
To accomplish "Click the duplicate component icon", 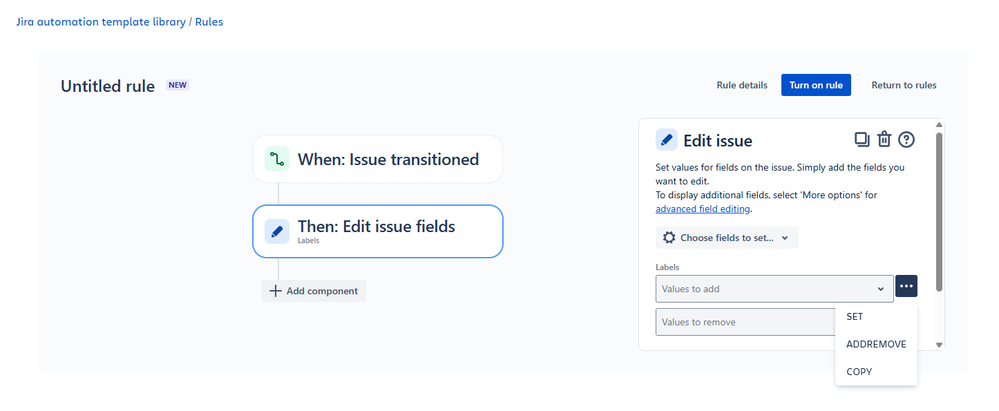I will (861, 140).
